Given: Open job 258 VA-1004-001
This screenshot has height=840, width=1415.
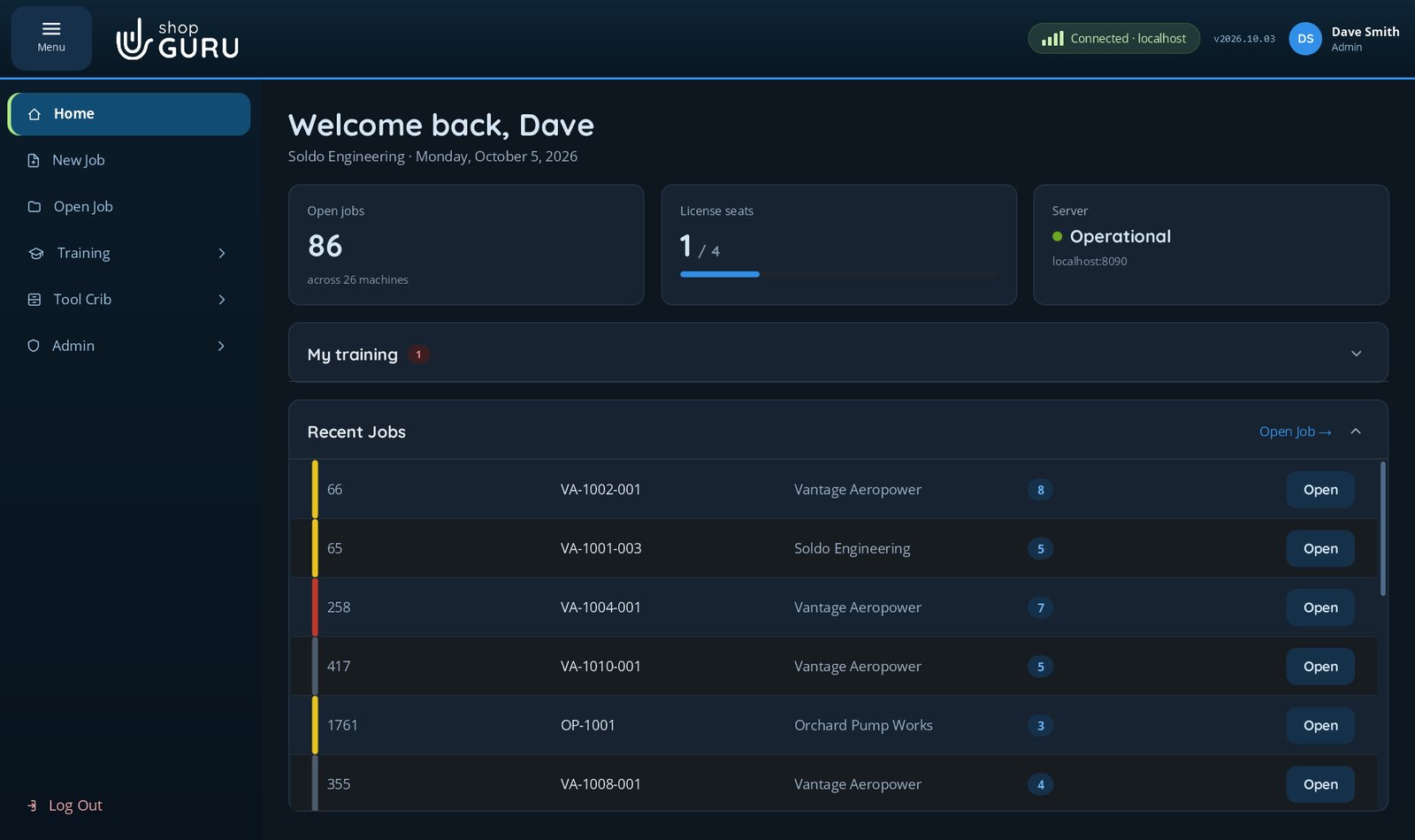Looking at the screenshot, I should (1320, 607).
